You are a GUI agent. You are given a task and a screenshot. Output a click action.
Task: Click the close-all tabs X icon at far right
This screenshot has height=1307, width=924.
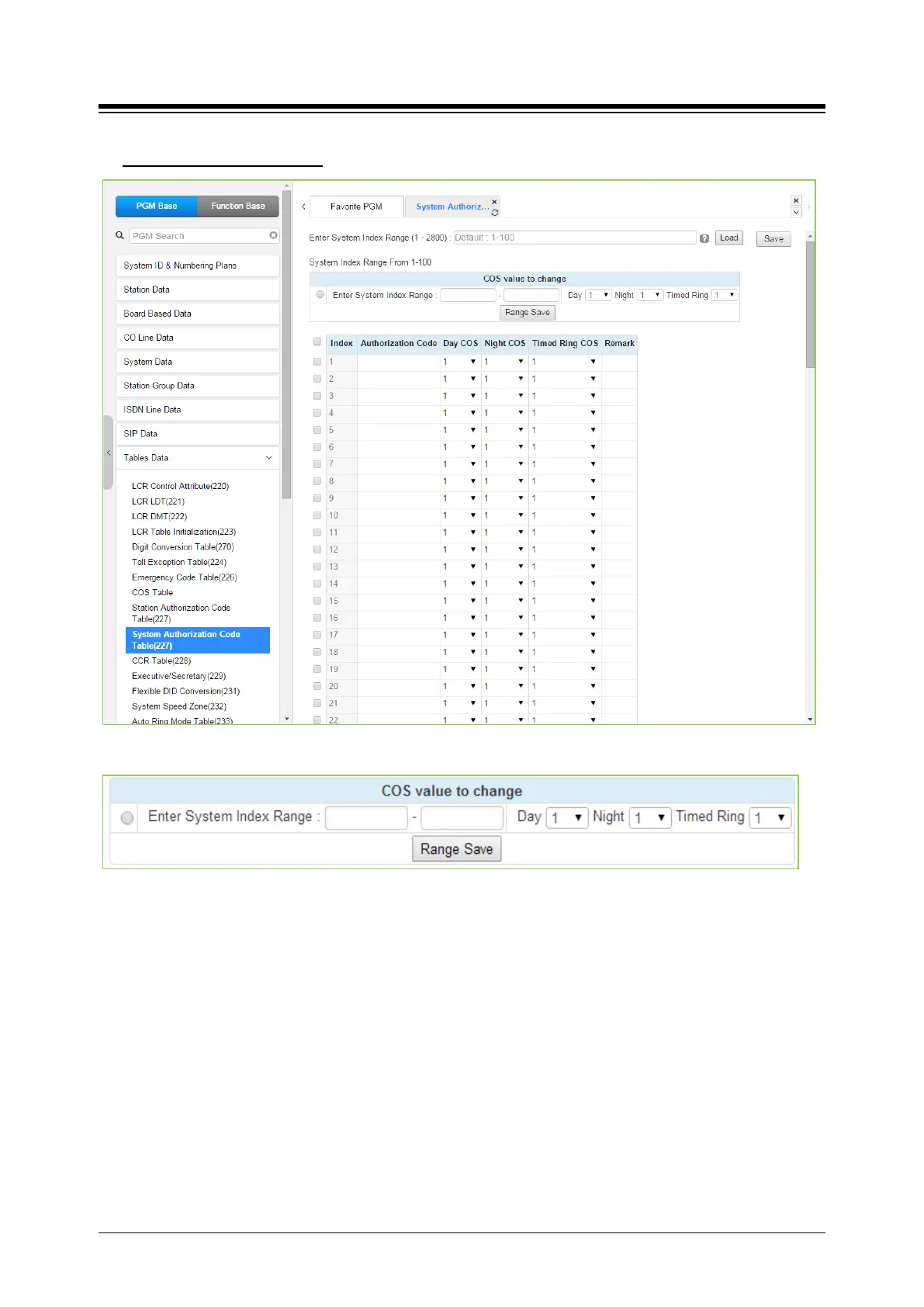coord(796,200)
